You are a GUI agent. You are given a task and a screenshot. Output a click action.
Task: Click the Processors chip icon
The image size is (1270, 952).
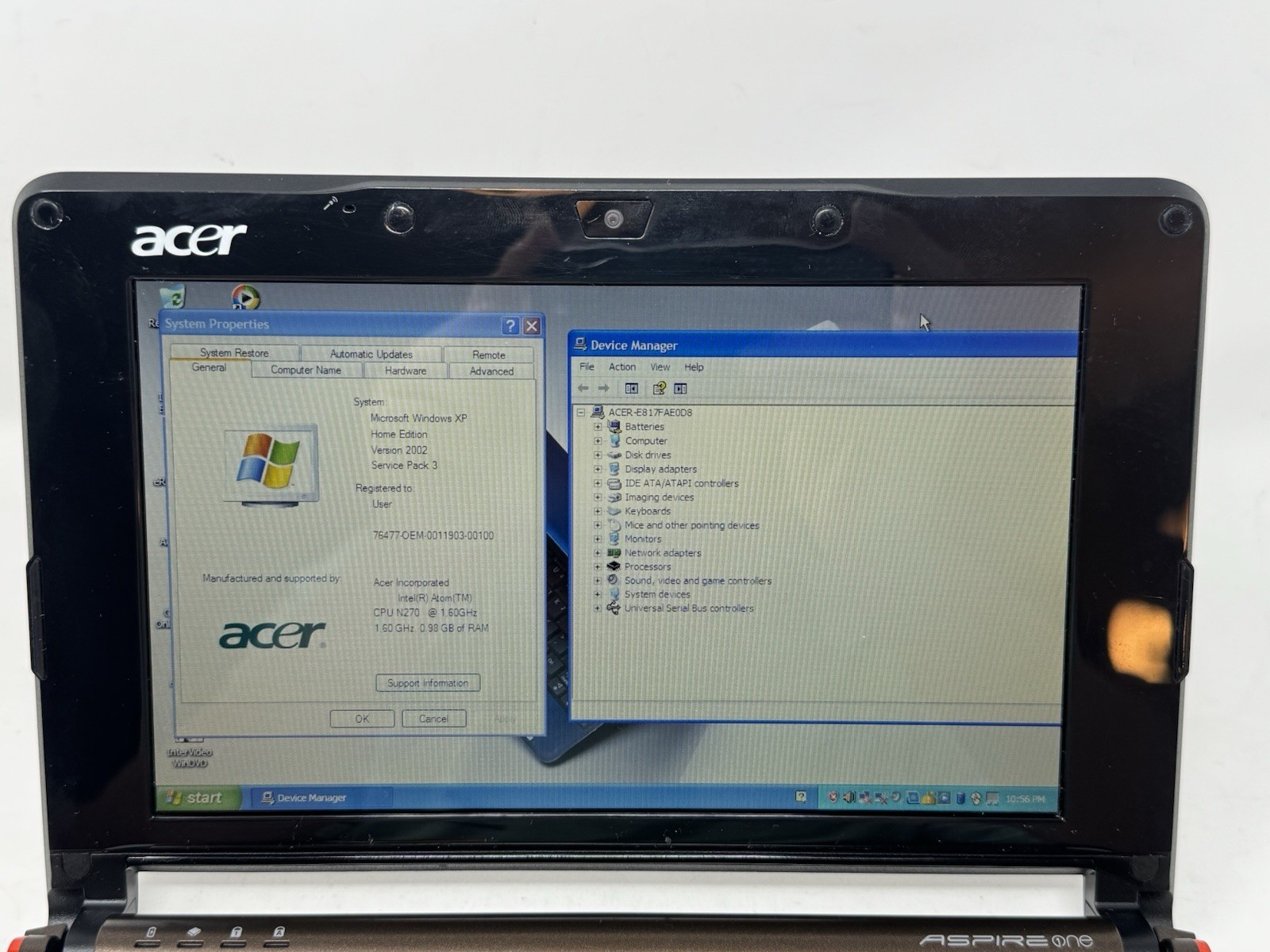coord(614,566)
